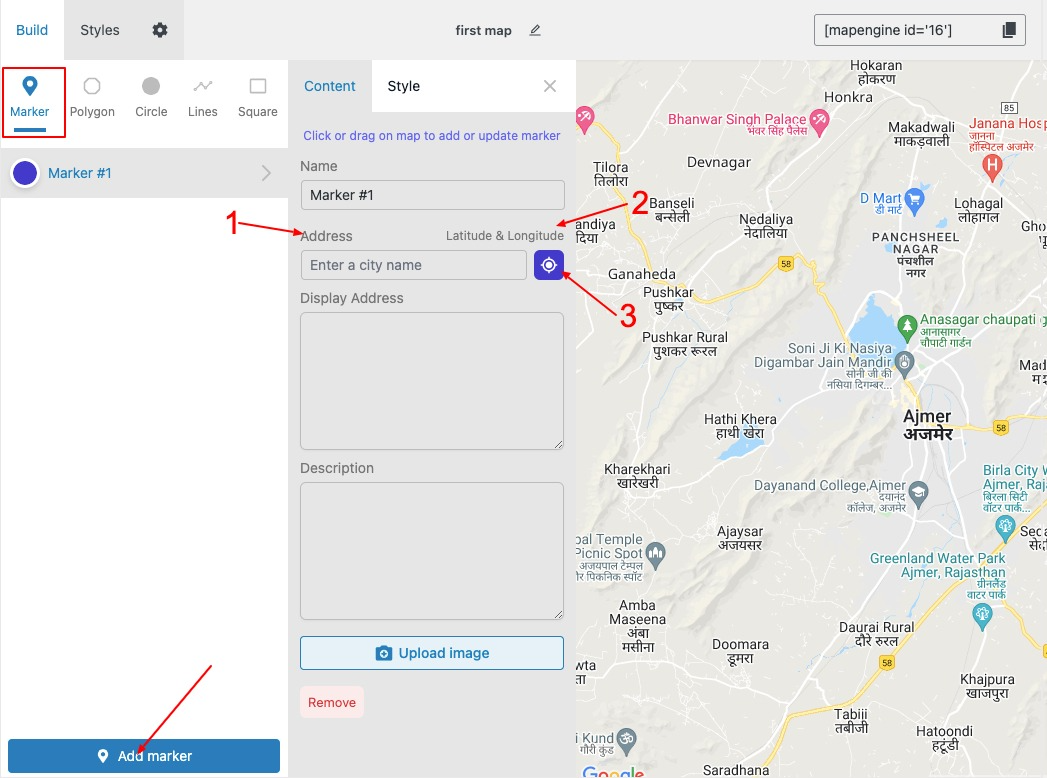Switch to Latitude & Longitude input
1047x778 pixels.
coord(505,236)
